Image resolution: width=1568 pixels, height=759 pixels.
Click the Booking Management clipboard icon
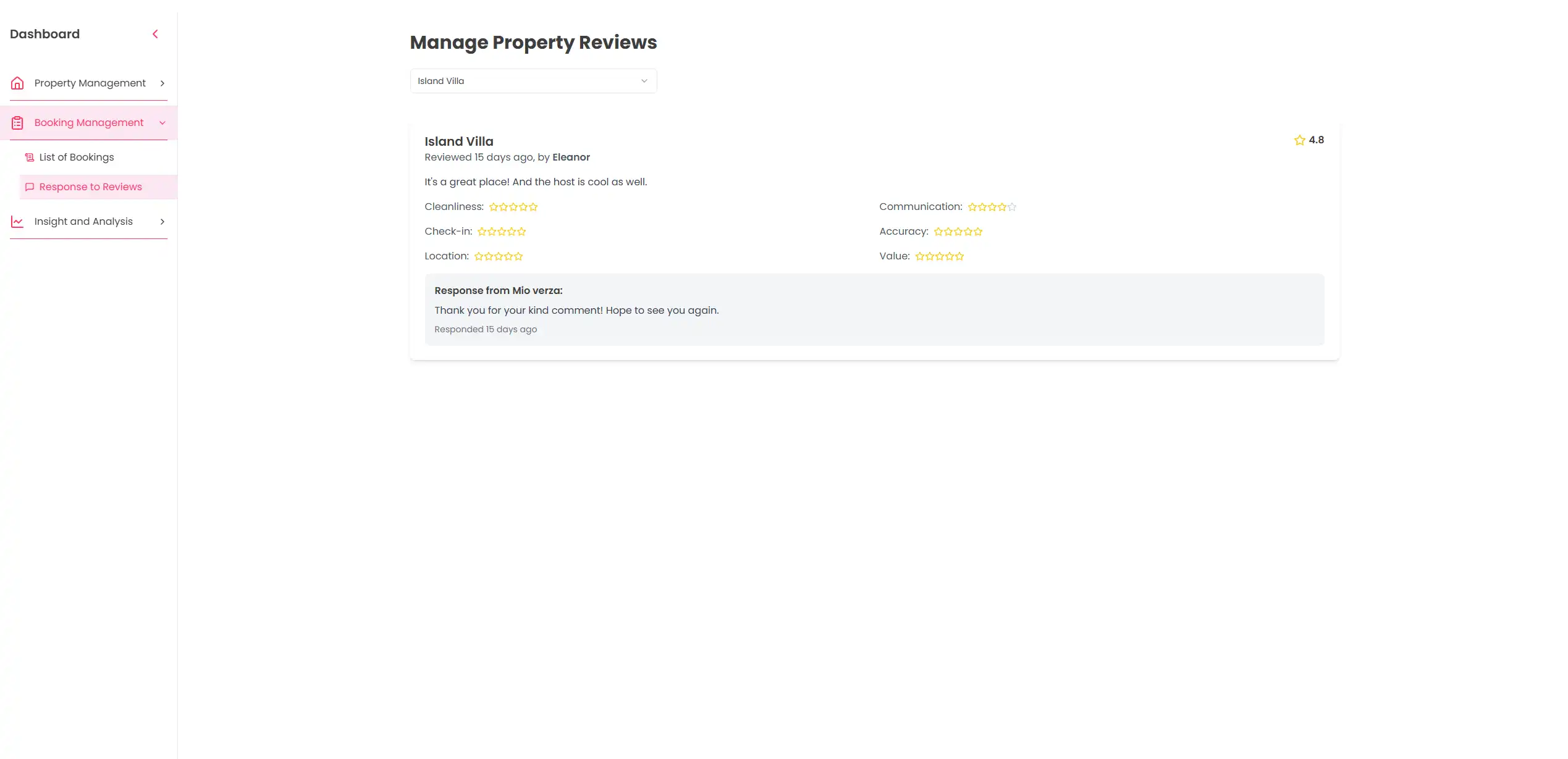coord(17,123)
